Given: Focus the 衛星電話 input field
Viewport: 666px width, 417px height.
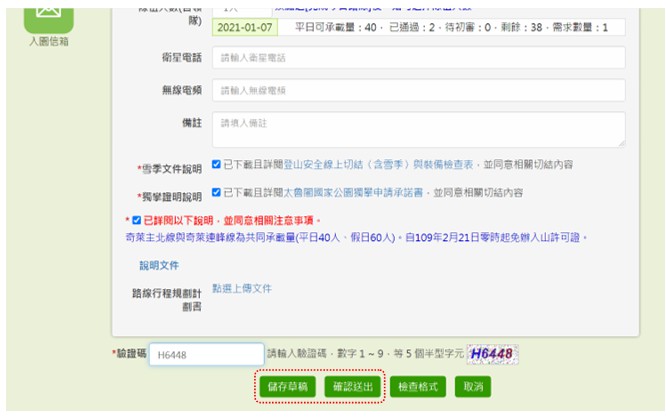Looking at the screenshot, I should click(x=418, y=57).
